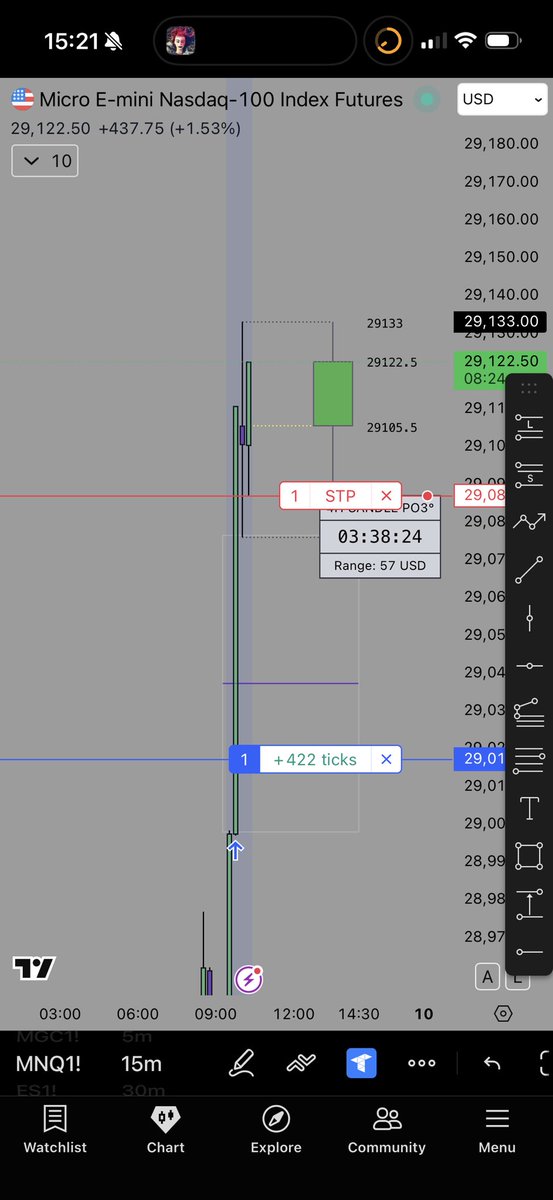Open the Explore tab
Screen dimensions: 553x1200
[276, 1129]
